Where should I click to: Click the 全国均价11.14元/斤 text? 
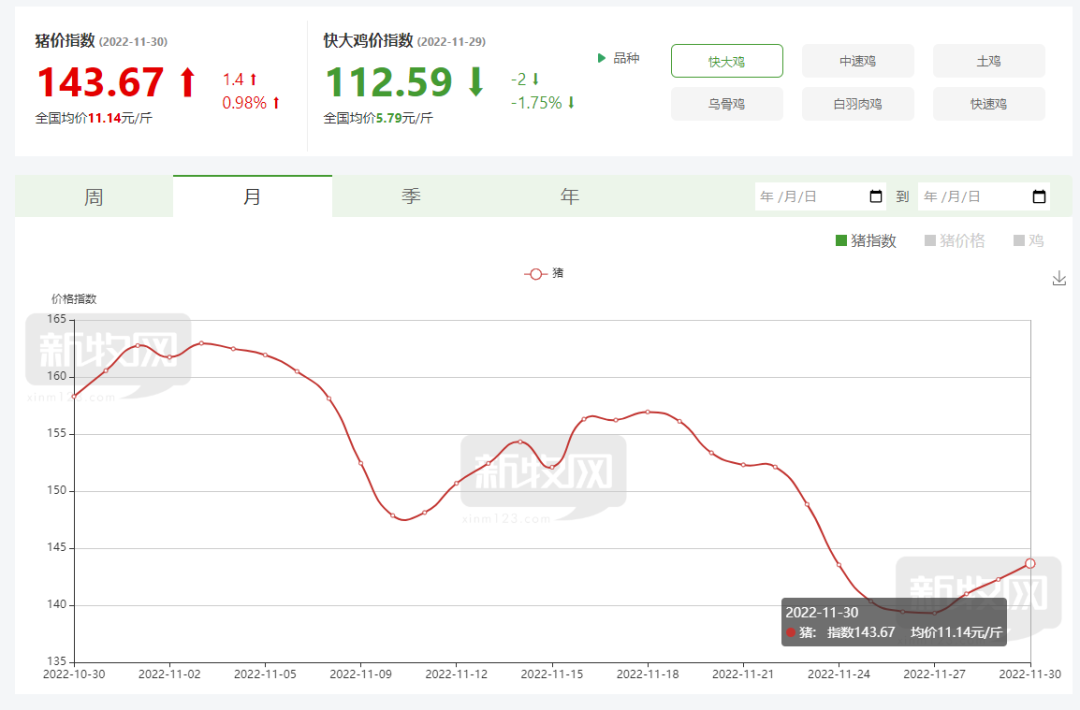[94, 118]
